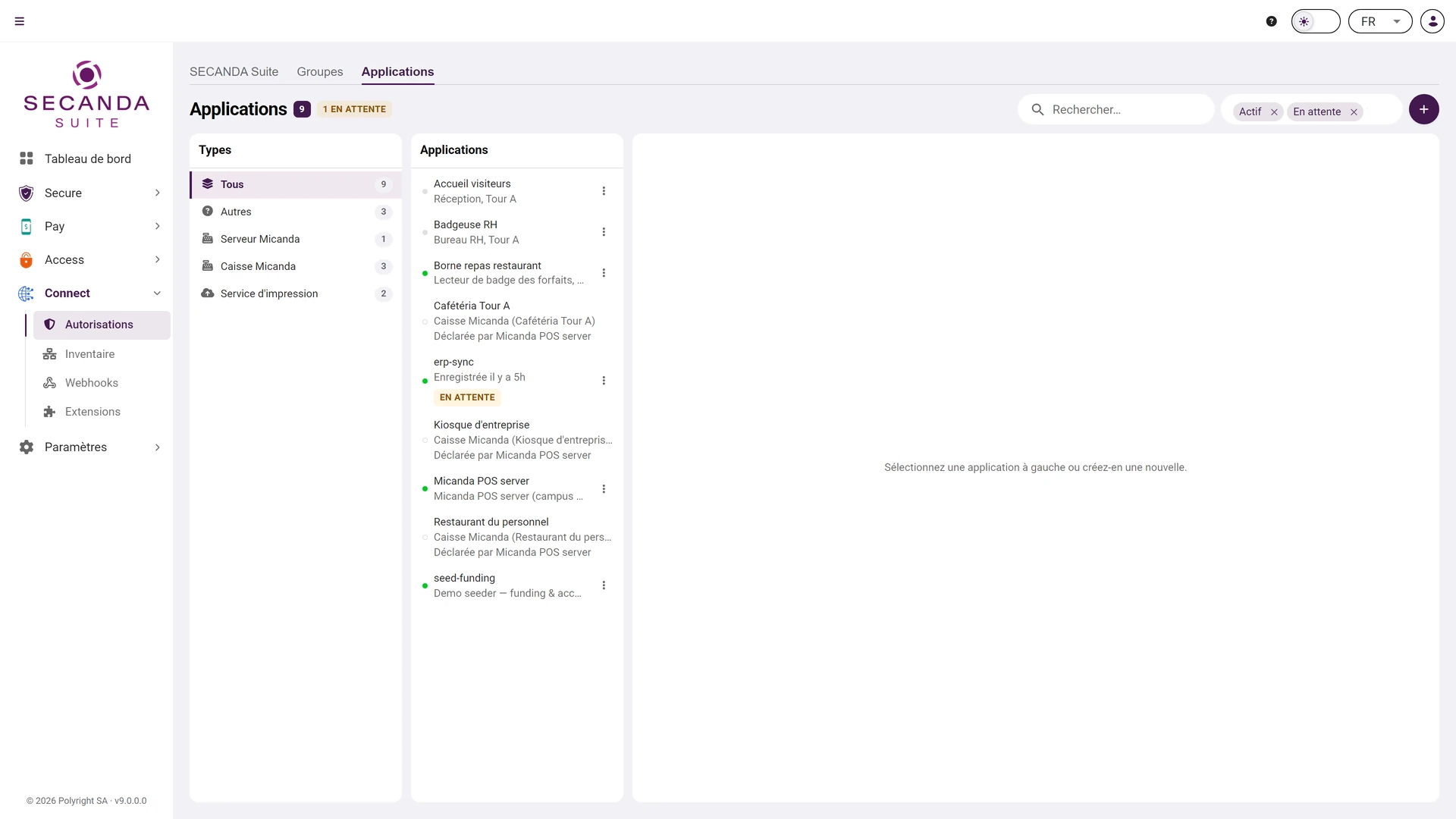Open Inventaire in the Connect submenu
Image resolution: width=1456 pixels, height=819 pixels.
coord(102,354)
